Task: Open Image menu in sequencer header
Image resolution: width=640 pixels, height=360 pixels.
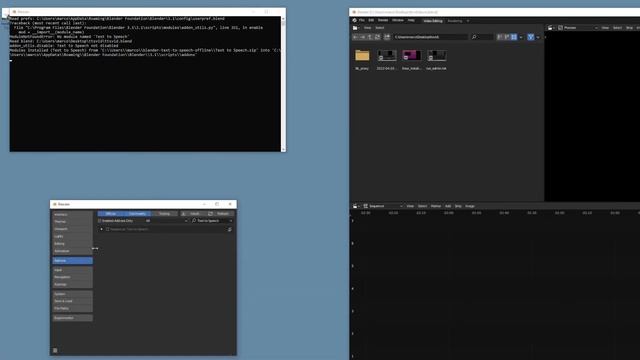Action: coord(470,206)
